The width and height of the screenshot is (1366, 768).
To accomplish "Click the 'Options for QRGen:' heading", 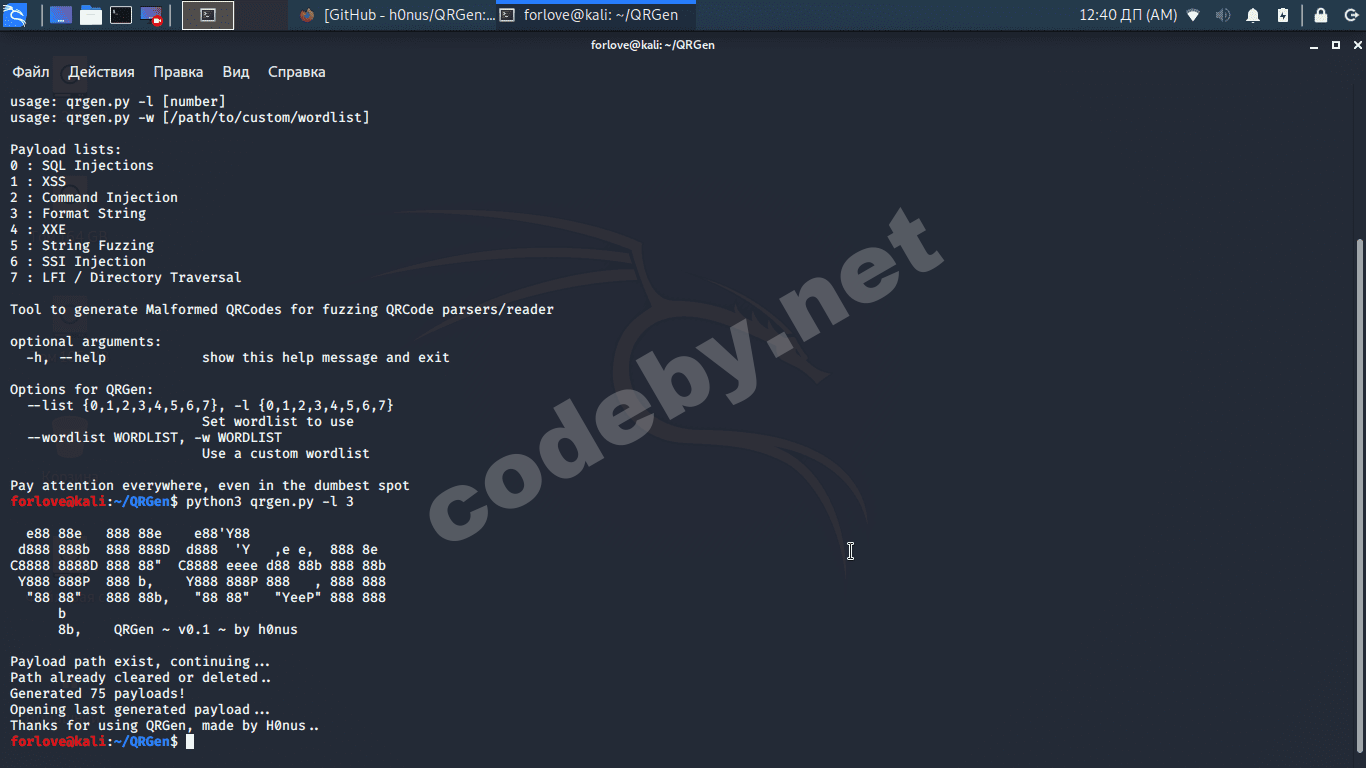I will pyautogui.click(x=82, y=390).
